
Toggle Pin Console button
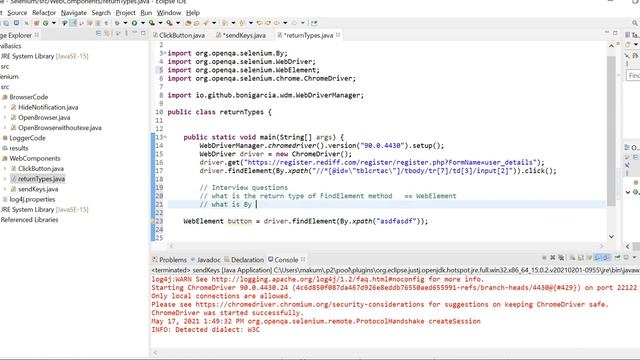pos(617,258)
